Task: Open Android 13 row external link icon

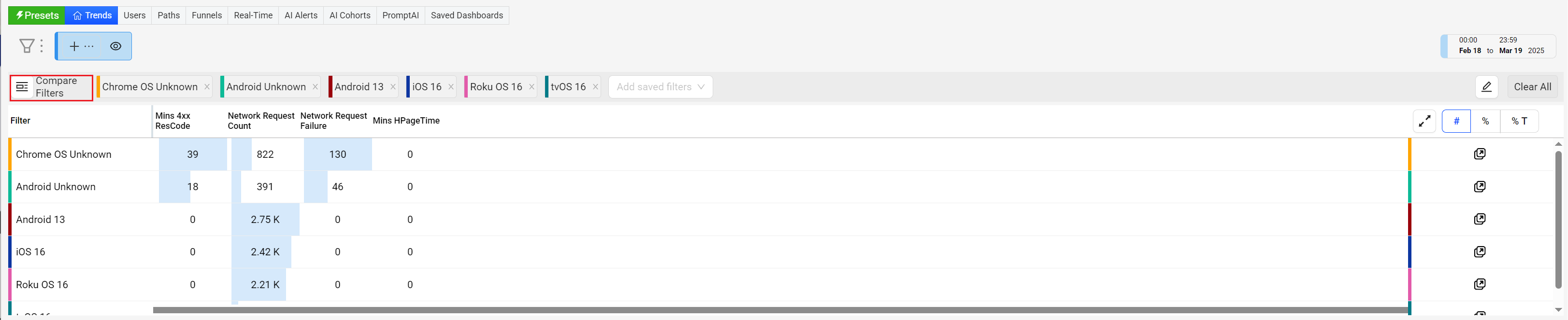Action: (x=1480, y=219)
